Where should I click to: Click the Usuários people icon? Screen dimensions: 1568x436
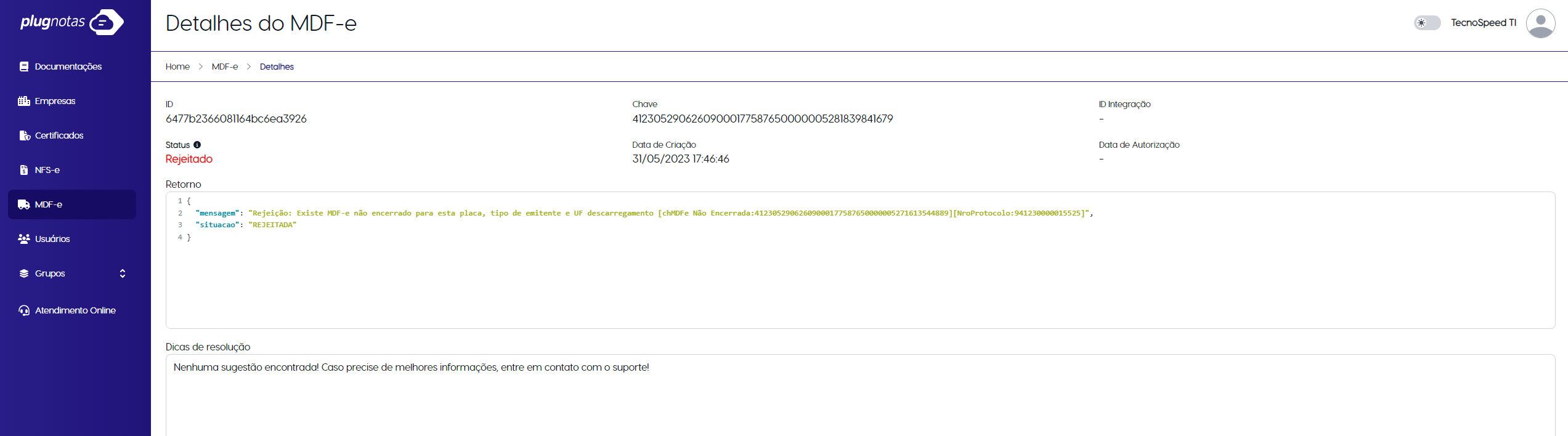pos(24,239)
